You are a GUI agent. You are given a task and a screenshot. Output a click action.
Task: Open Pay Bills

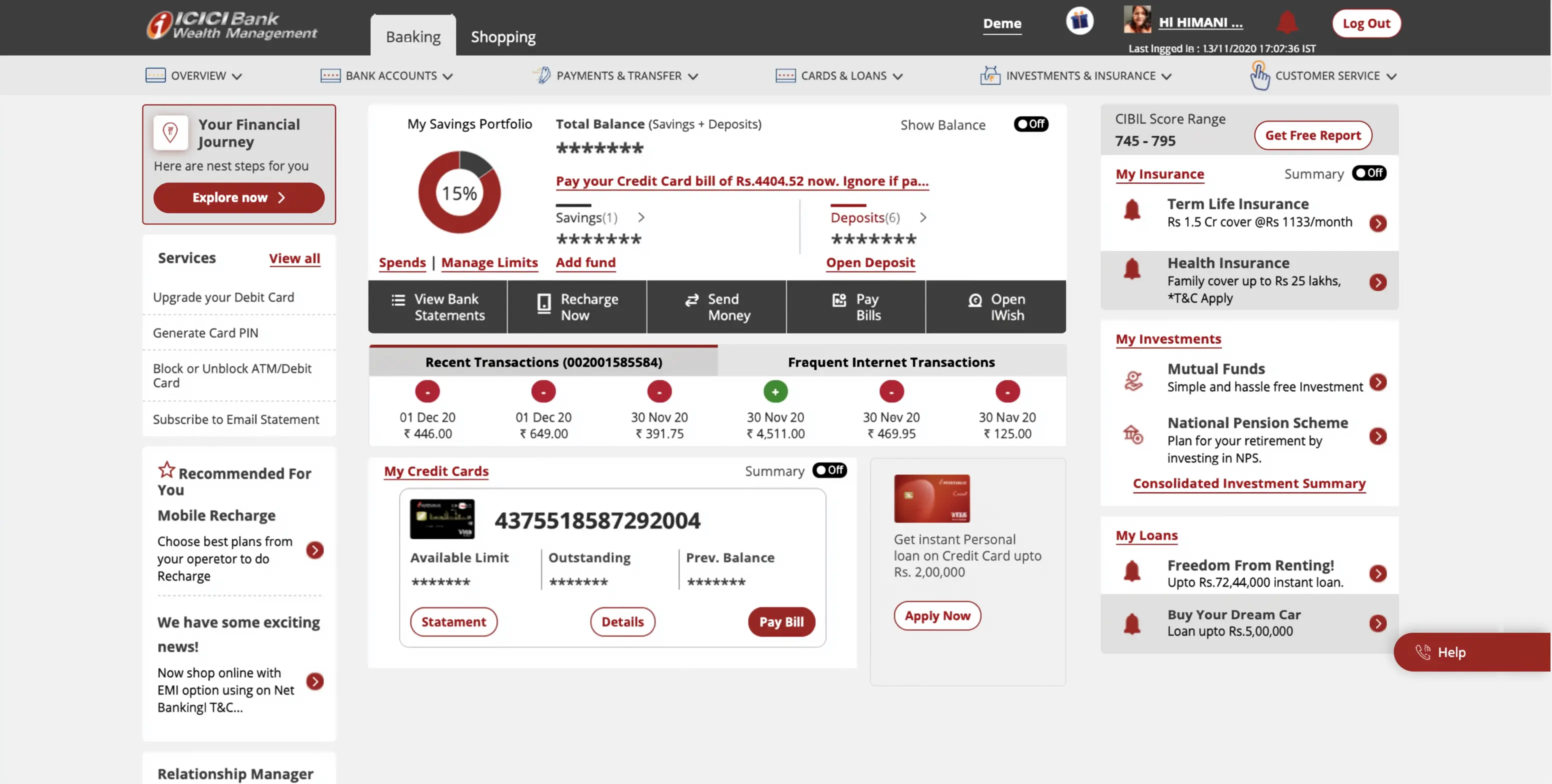tap(855, 306)
